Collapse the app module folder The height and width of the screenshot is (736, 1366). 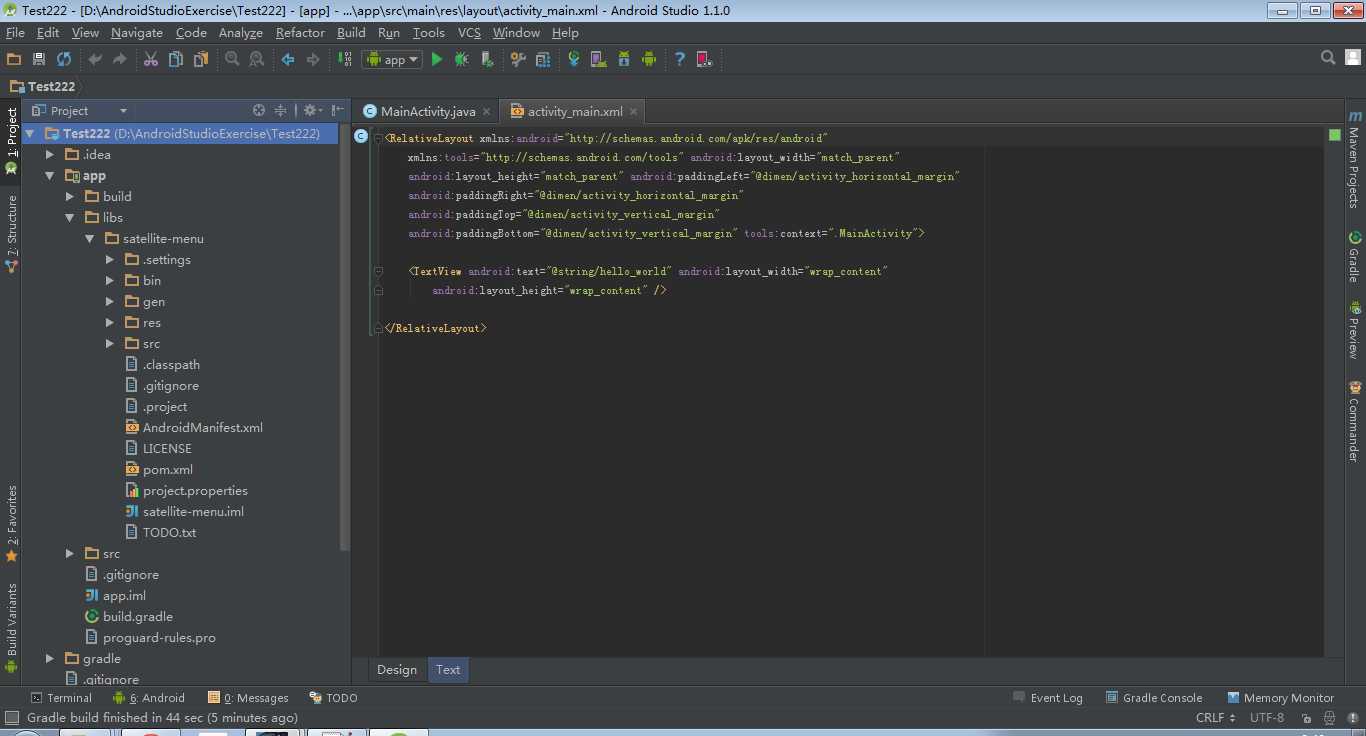coord(50,175)
